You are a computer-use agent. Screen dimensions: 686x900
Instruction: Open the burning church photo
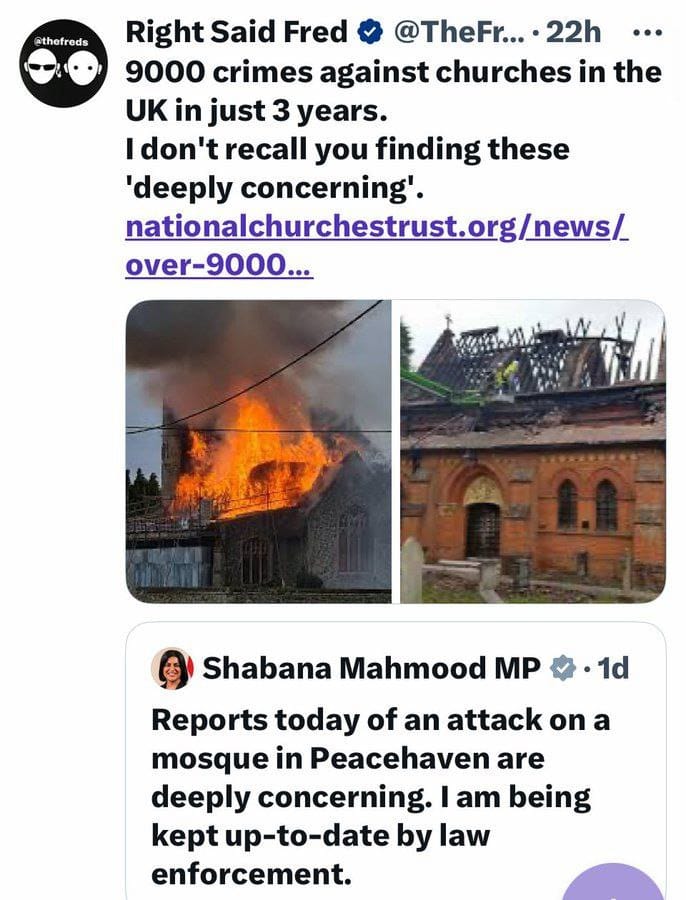pos(258,451)
